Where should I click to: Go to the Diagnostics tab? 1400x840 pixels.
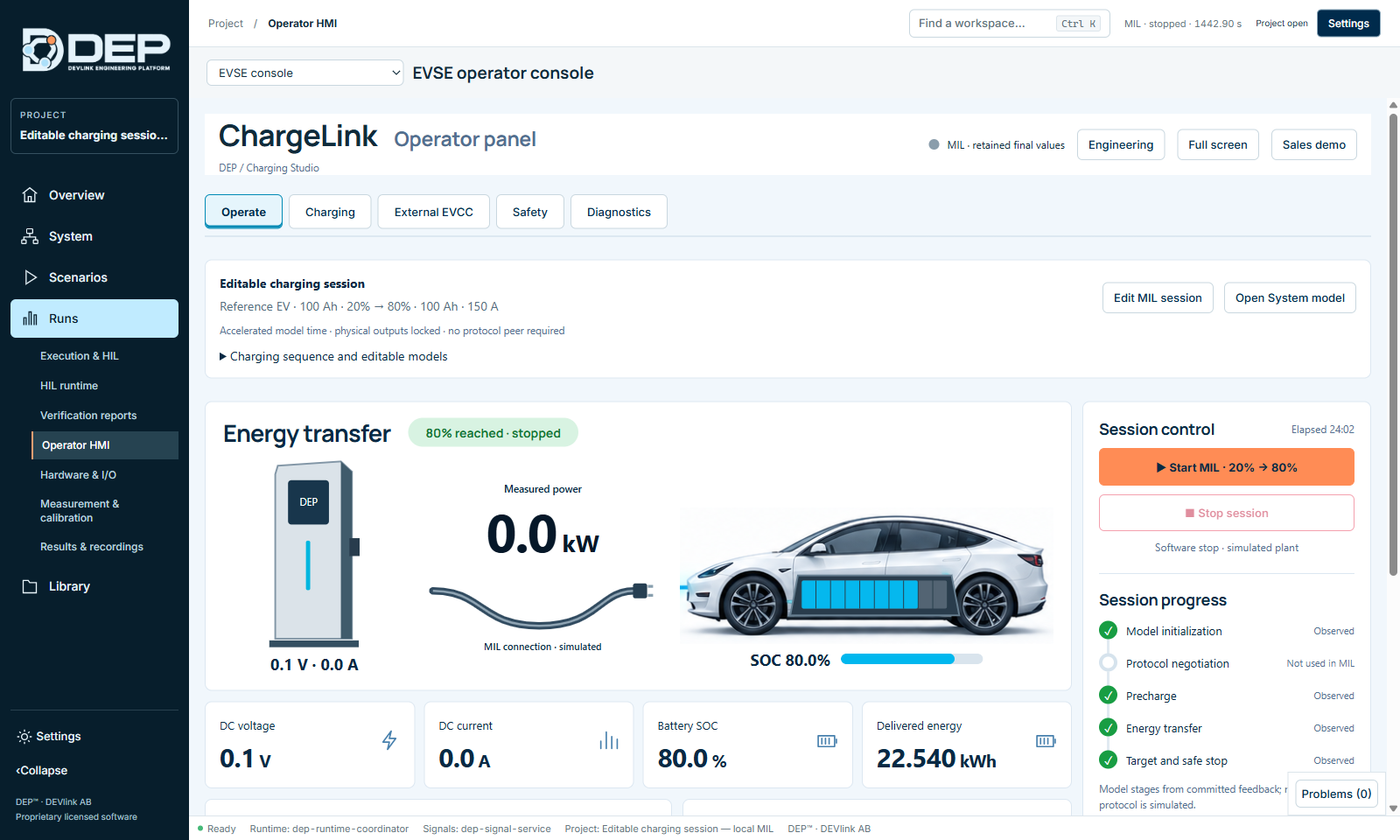[619, 212]
